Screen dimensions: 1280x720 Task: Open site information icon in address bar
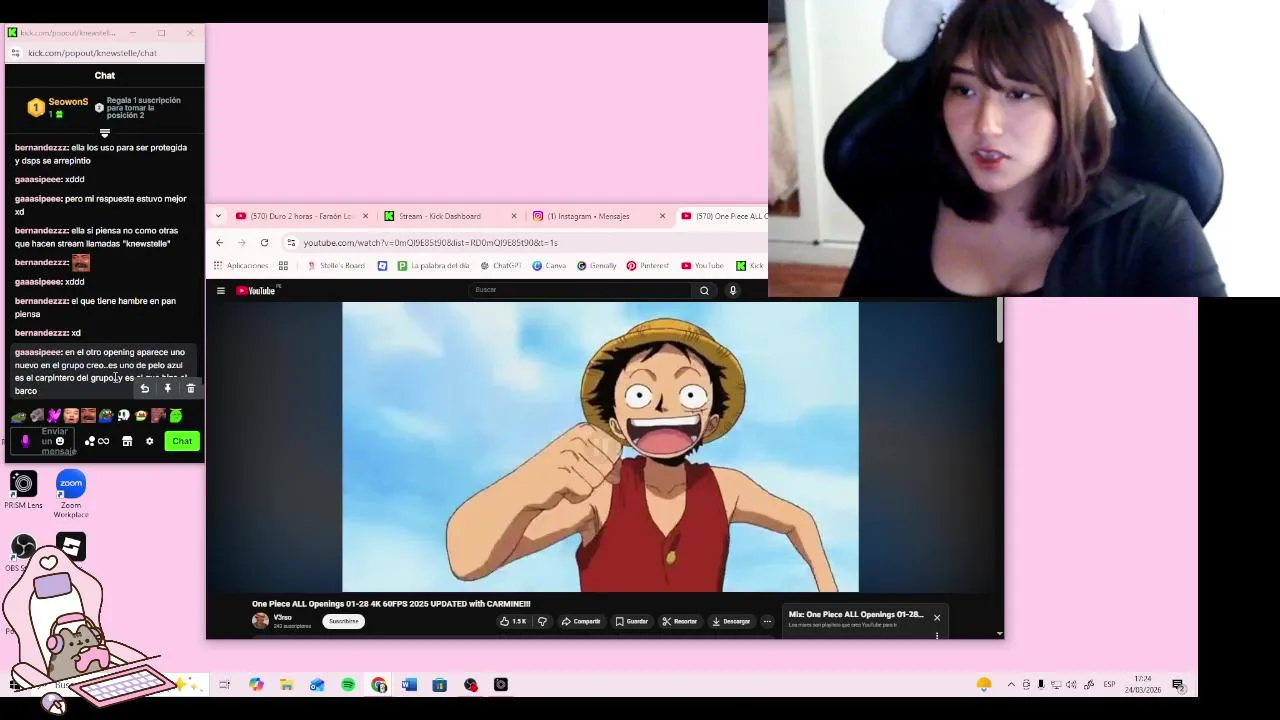pos(291,243)
